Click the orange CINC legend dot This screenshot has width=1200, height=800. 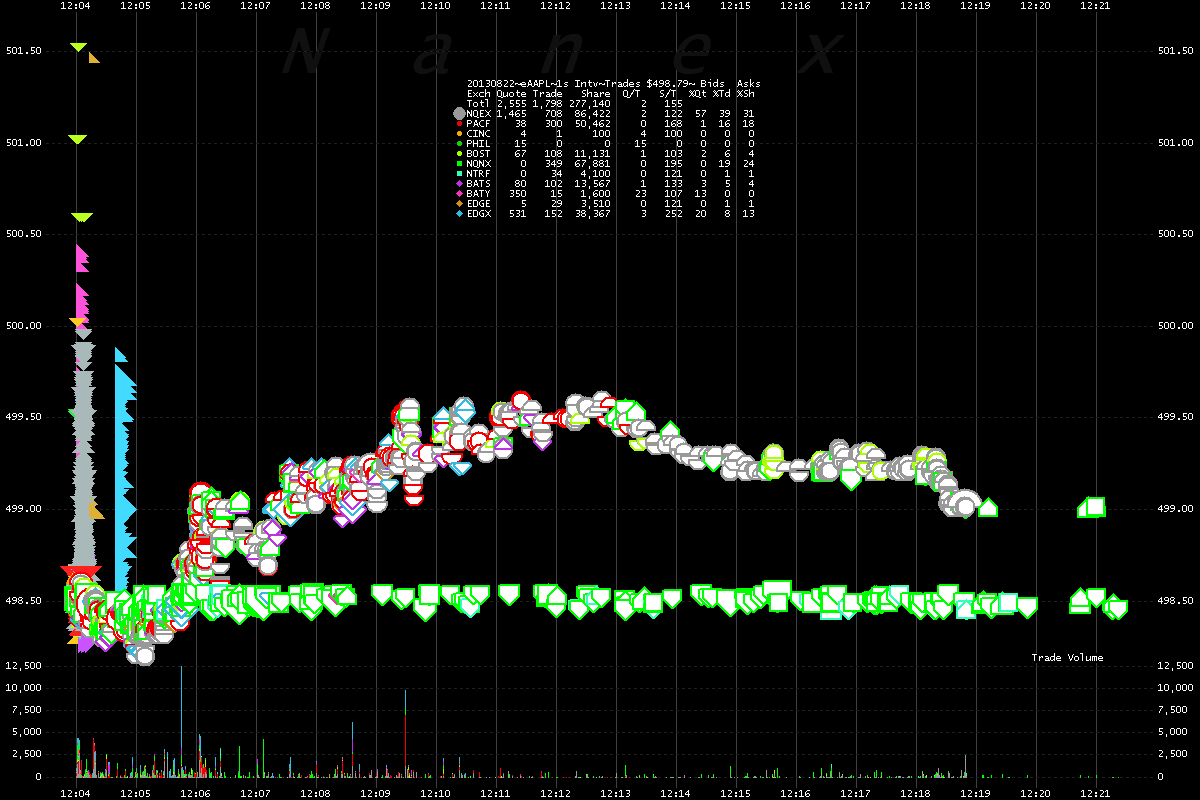(459, 133)
